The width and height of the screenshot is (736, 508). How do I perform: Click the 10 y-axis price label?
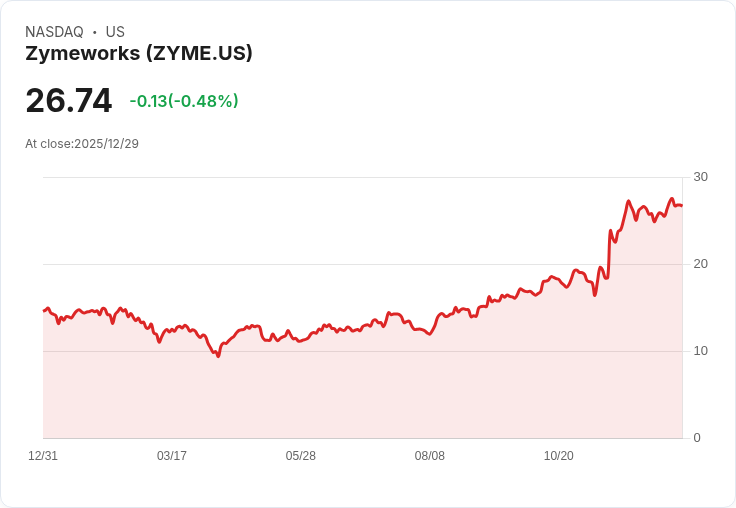pos(700,351)
